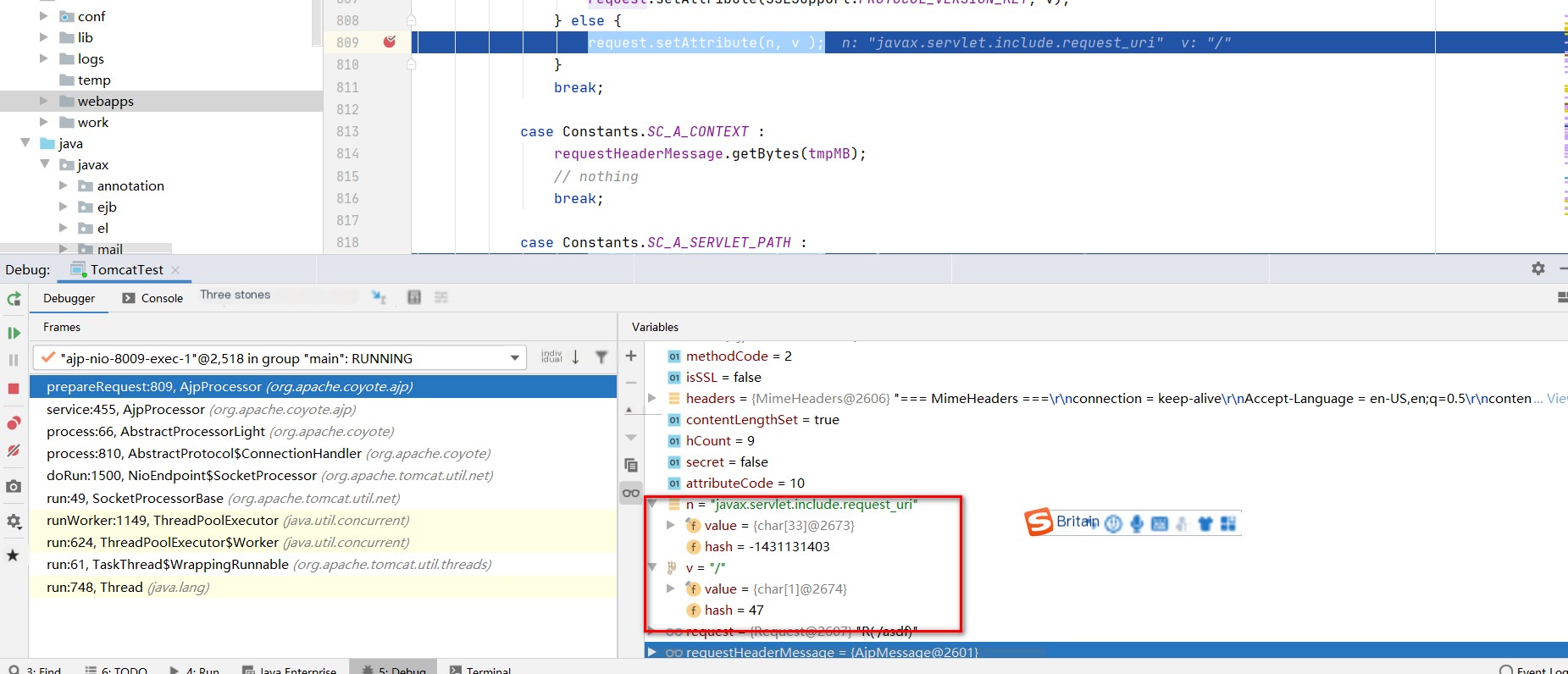Image resolution: width=1568 pixels, height=674 pixels.
Task: Open the Terminal tool window
Action: (x=480, y=670)
